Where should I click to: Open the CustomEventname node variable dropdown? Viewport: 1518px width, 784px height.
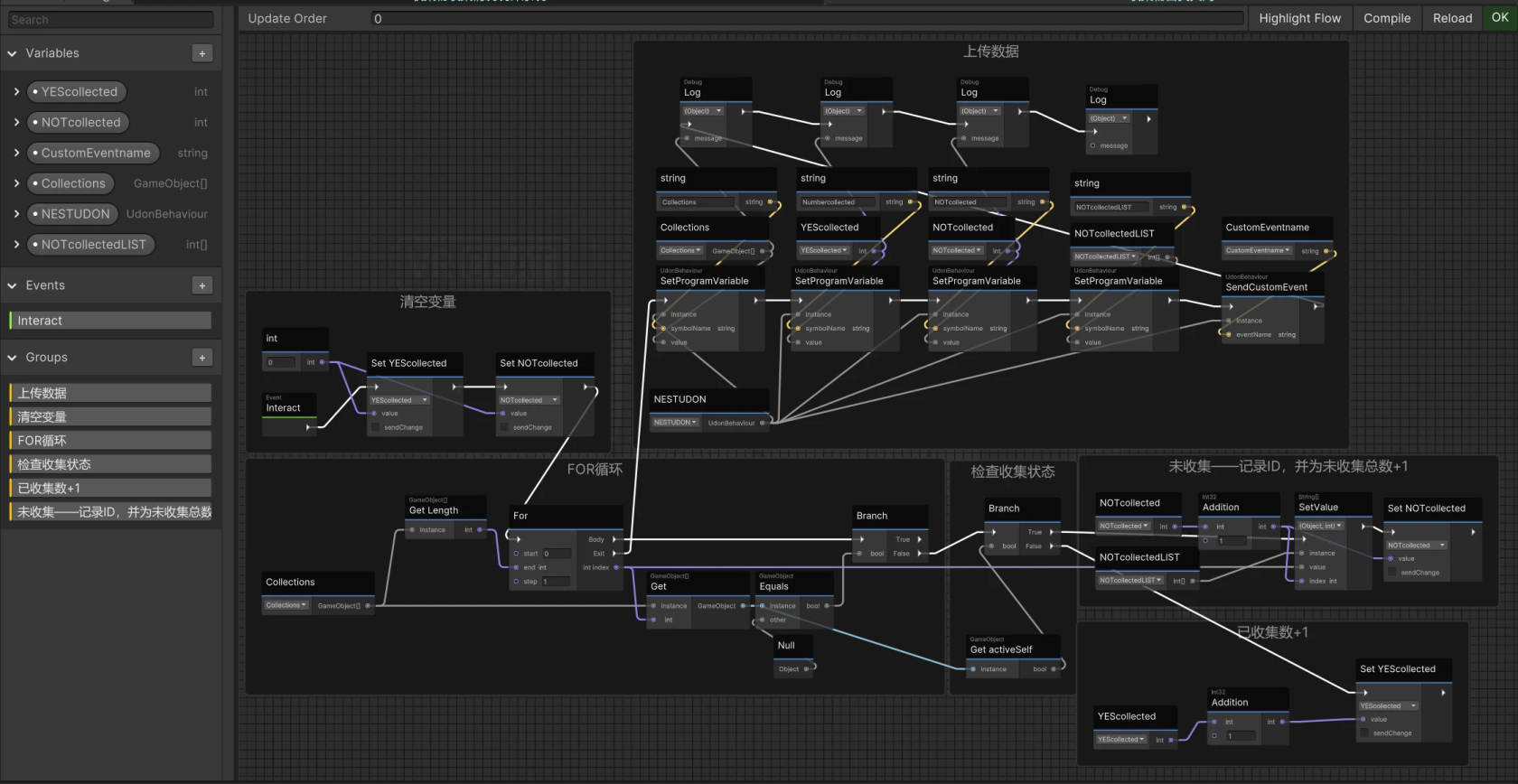coord(1258,251)
